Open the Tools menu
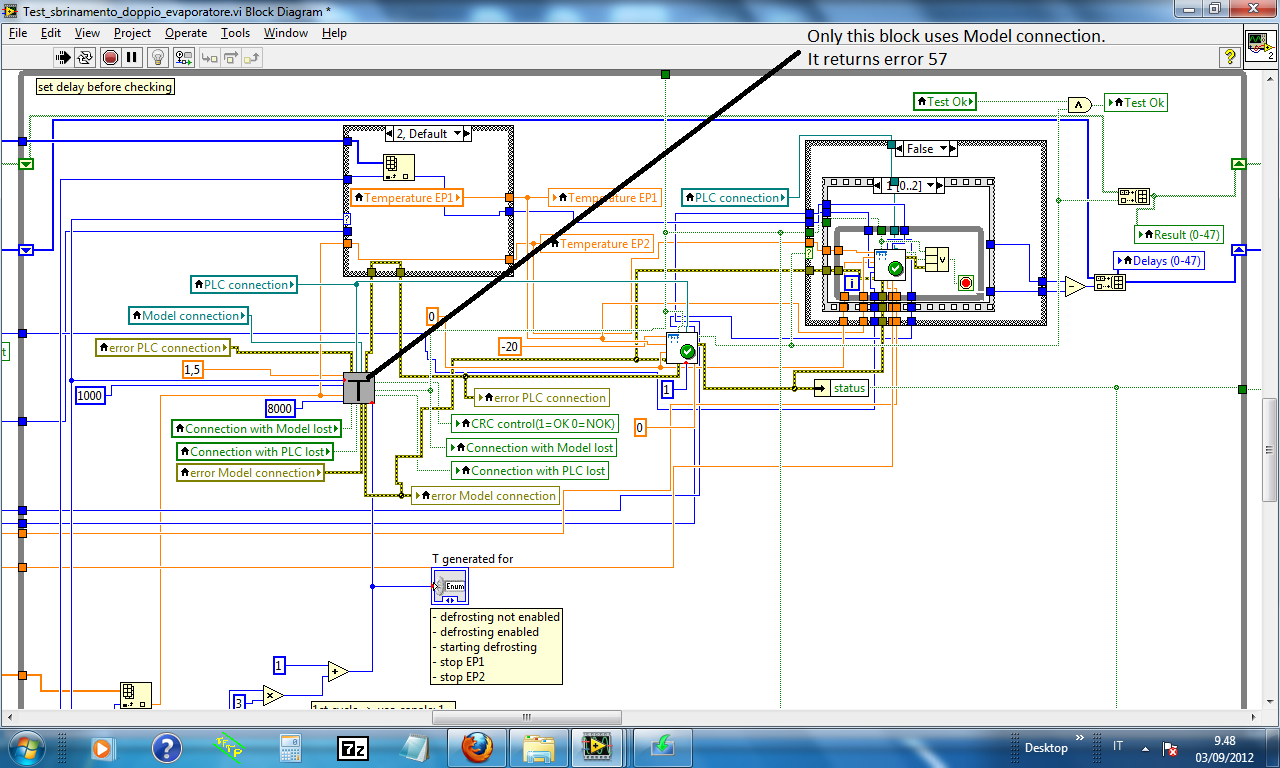1280x768 pixels. pos(236,33)
